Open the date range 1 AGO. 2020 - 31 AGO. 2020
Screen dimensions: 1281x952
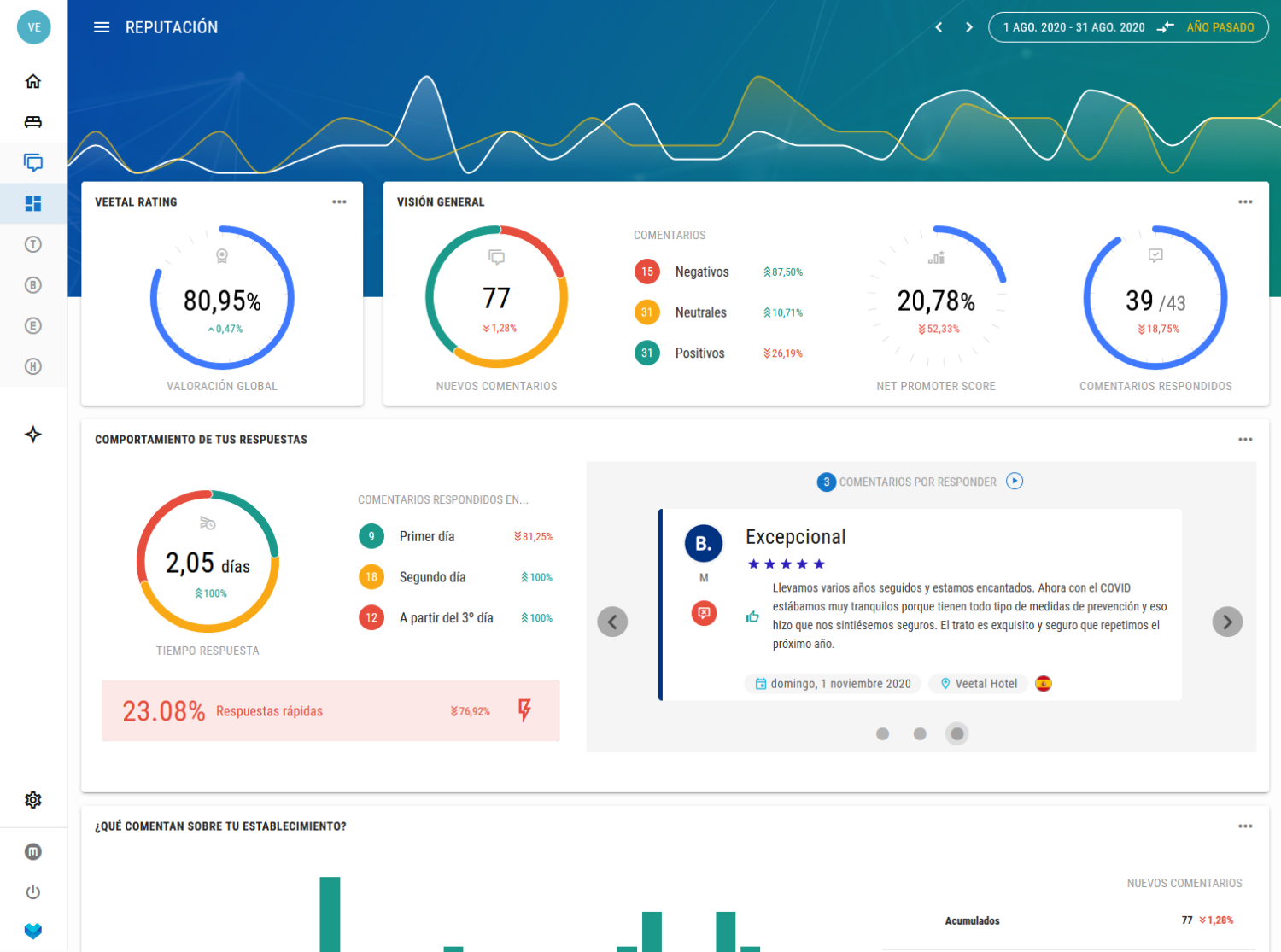(x=1073, y=27)
